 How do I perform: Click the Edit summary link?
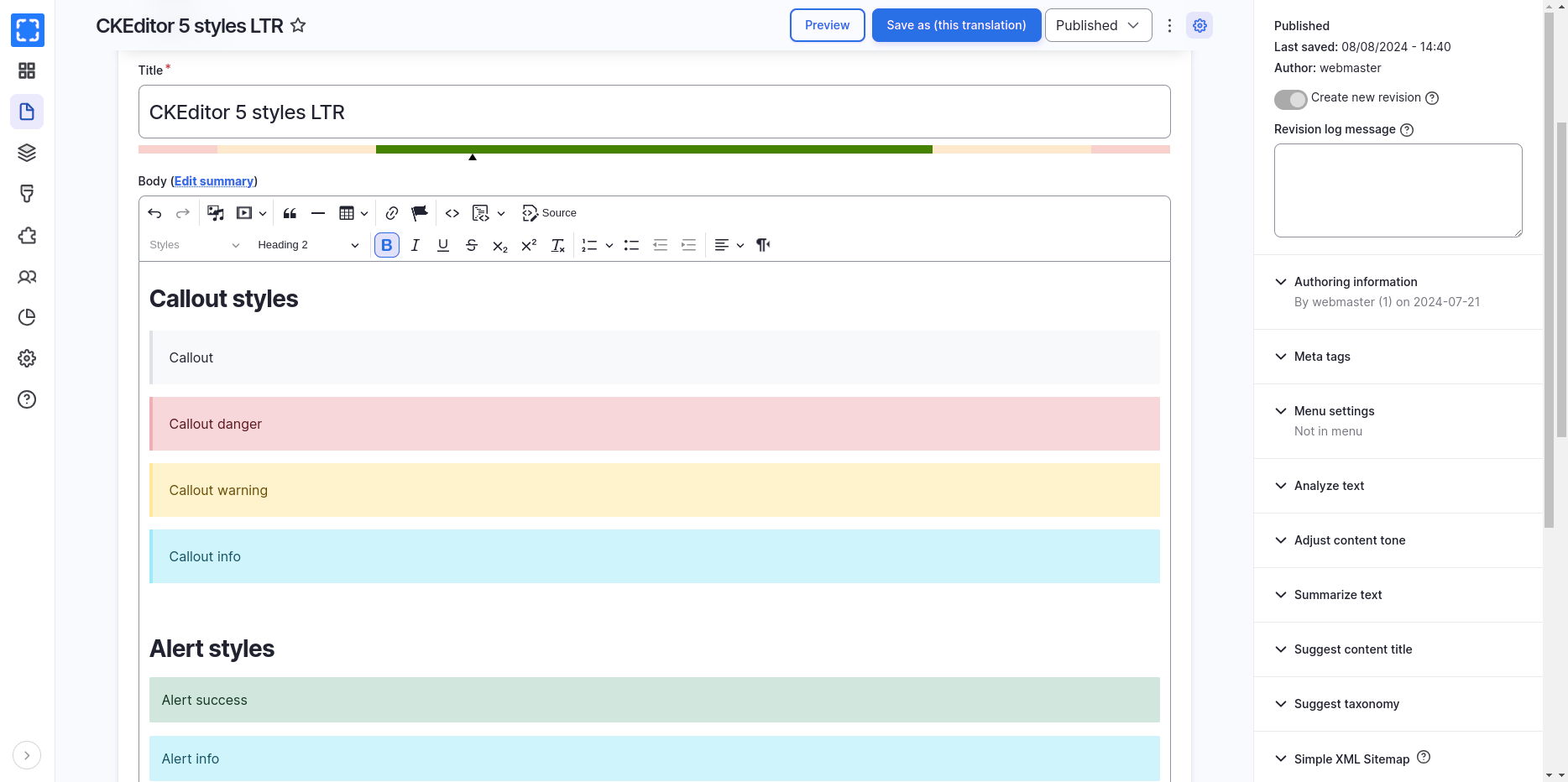tap(214, 181)
